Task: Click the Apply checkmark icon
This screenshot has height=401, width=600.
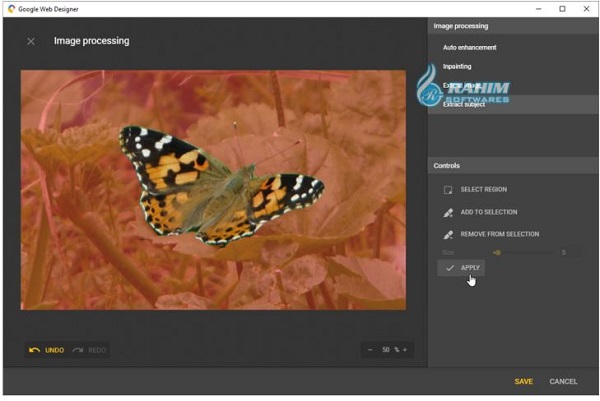Action: (450, 268)
